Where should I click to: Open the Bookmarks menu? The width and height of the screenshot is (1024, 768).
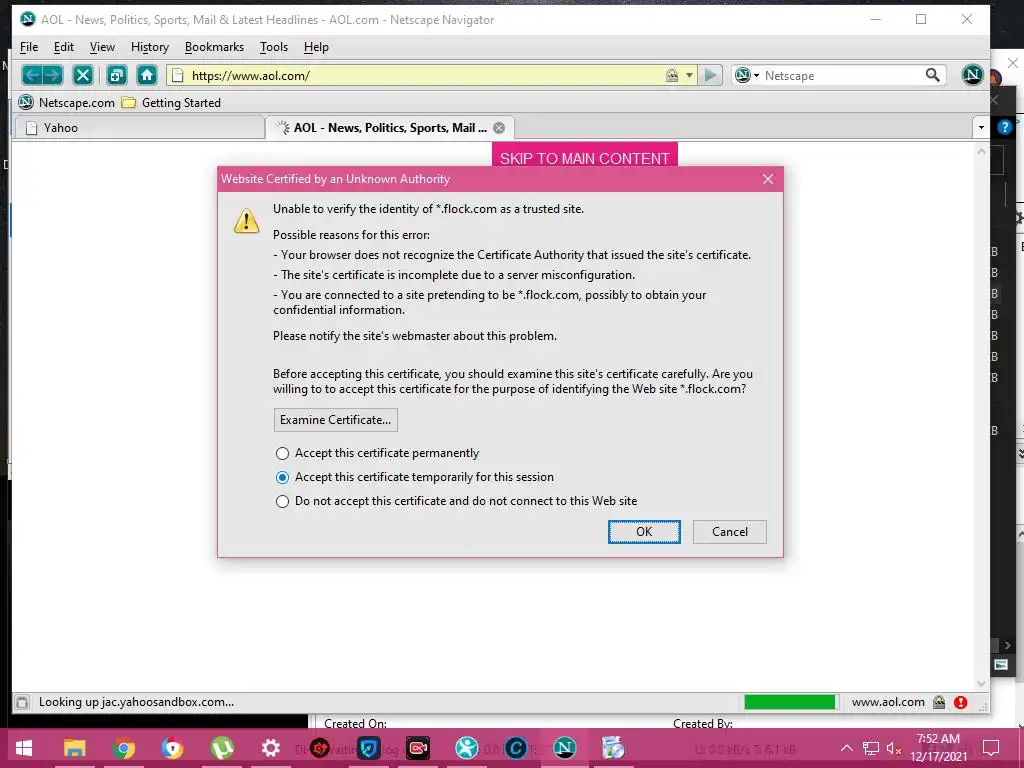[x=214, y=47]
